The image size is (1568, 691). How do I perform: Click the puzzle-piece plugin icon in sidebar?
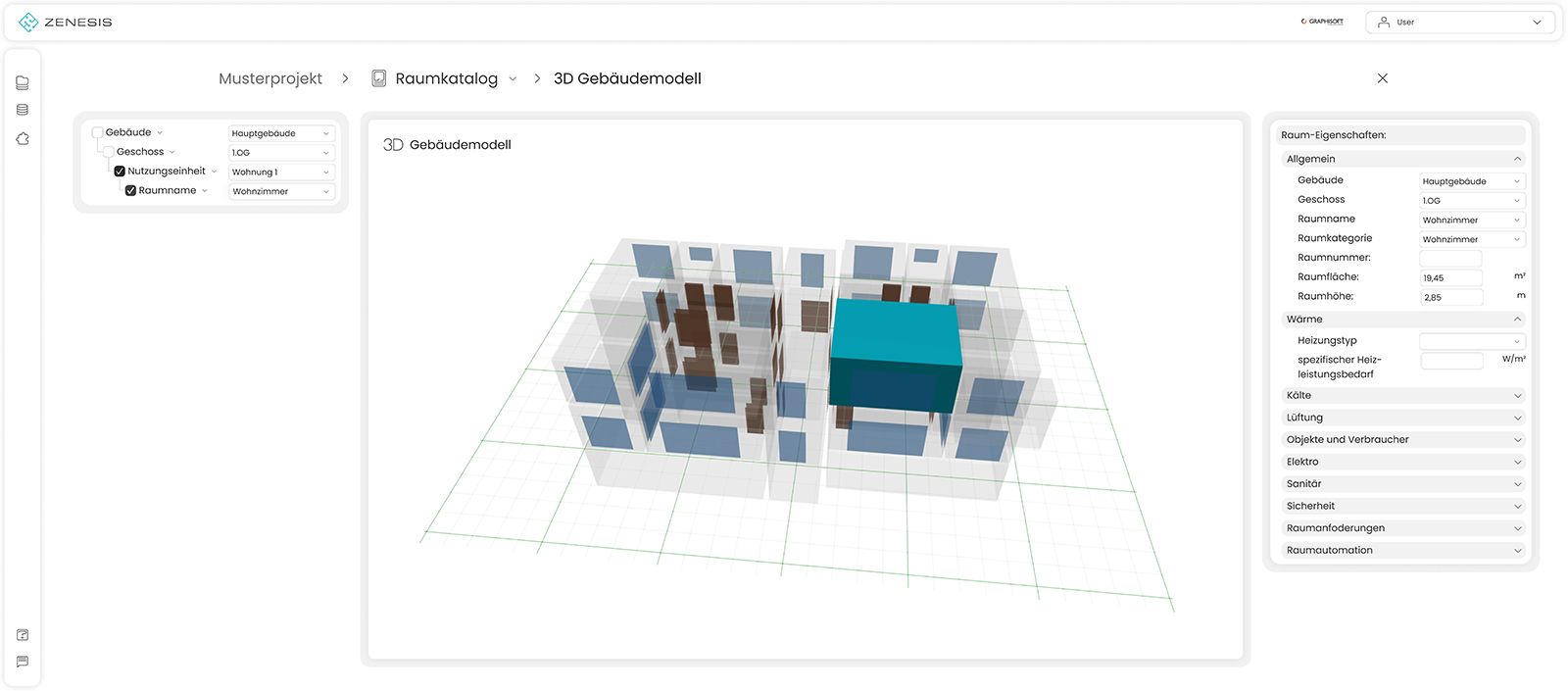click(x=23, y=139)
